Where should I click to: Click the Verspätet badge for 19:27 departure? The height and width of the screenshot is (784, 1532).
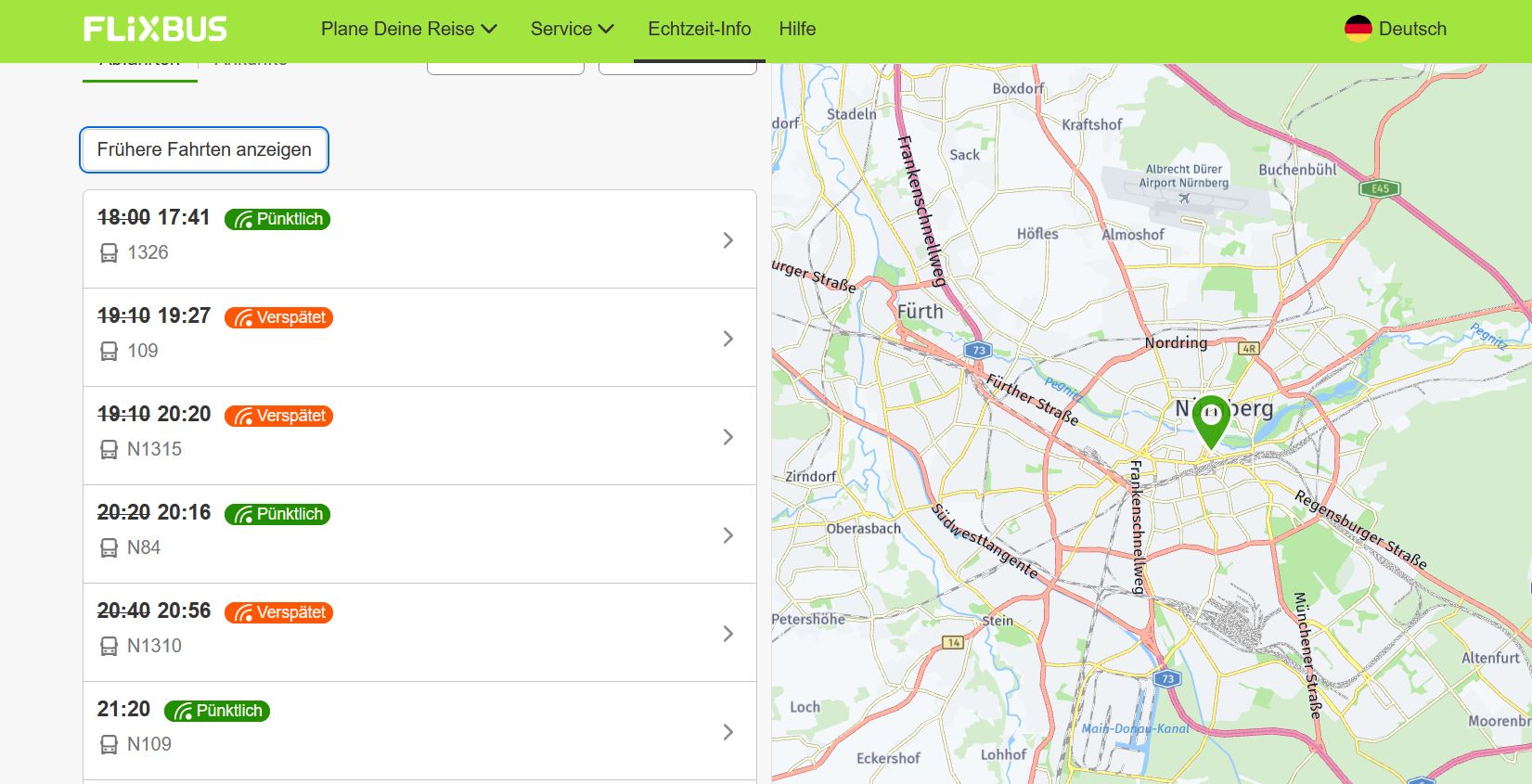click(x=278, y=317)
